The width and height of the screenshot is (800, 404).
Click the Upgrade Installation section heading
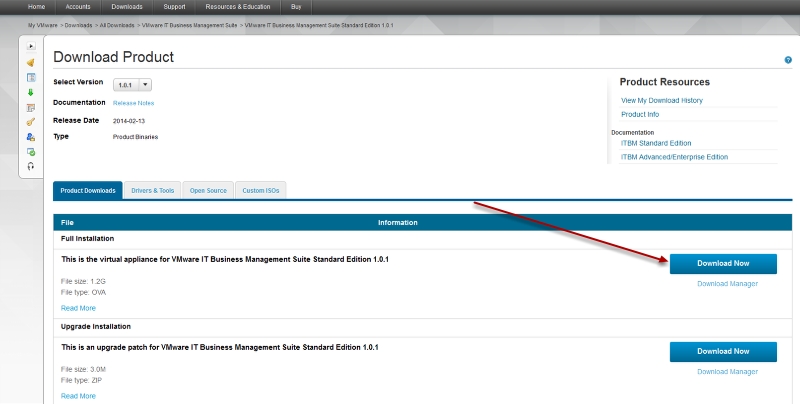pyautogui.click(x=96, y=326)
